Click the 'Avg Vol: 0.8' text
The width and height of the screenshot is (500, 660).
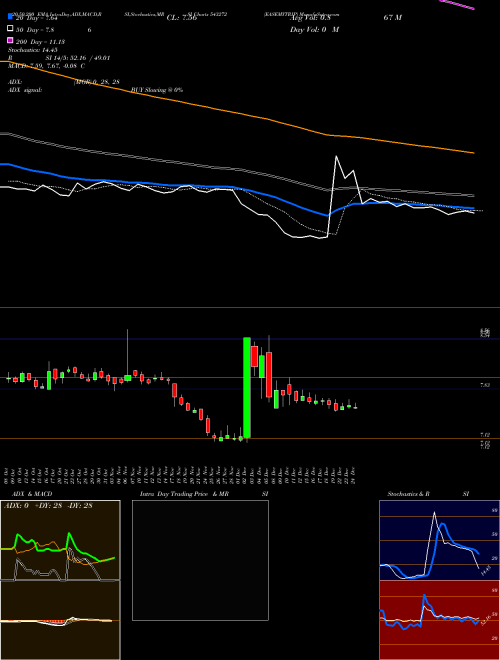(311, 18)
